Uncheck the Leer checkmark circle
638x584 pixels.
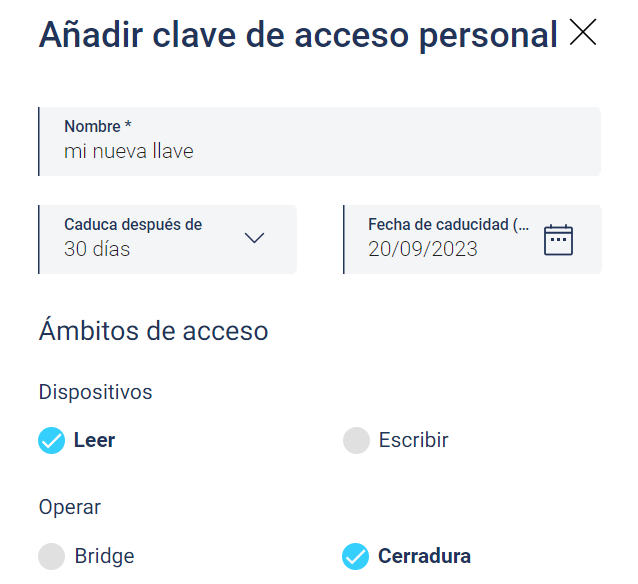click(51, 440)
